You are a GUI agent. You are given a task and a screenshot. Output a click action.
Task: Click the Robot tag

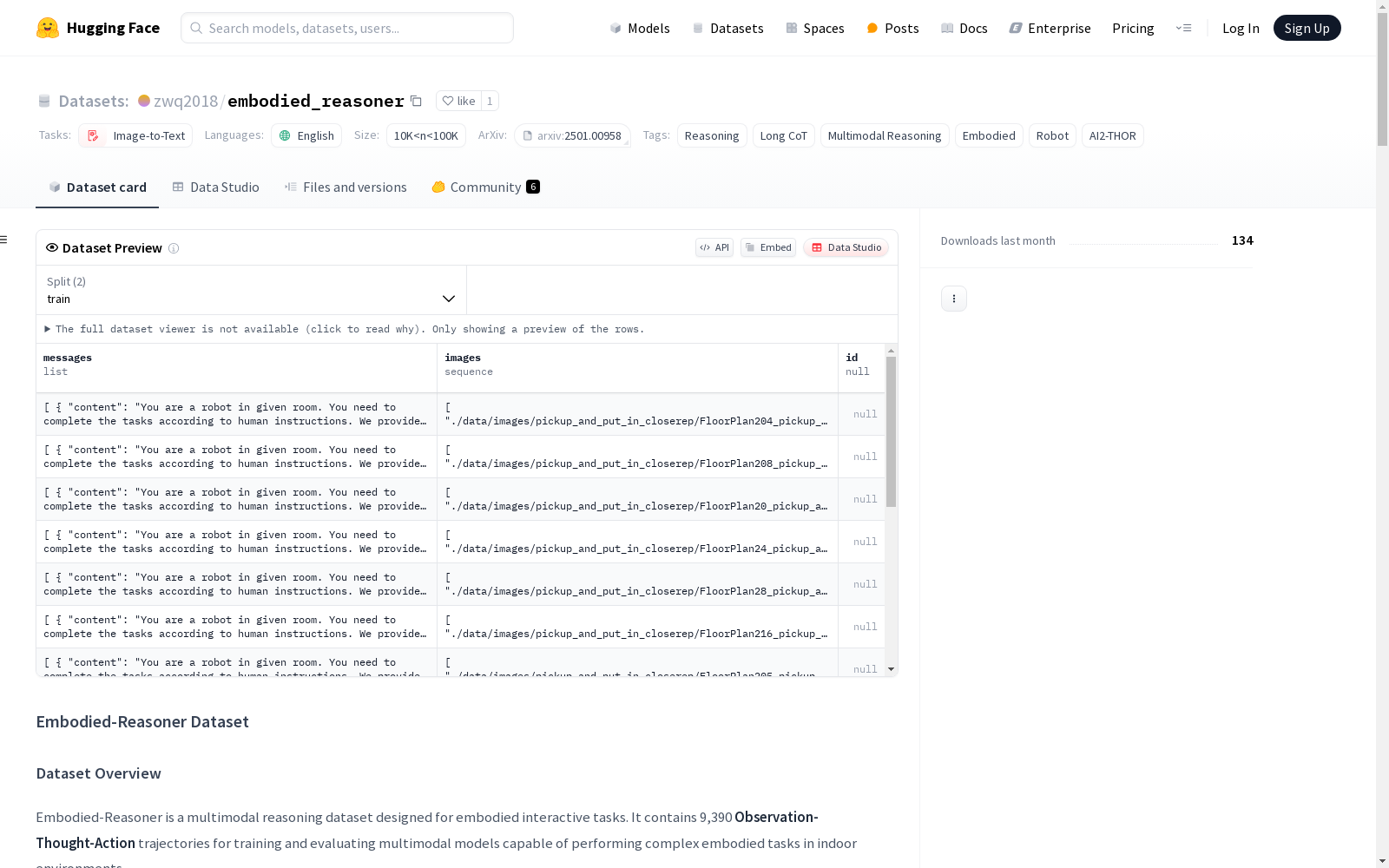pos(1052,135)
